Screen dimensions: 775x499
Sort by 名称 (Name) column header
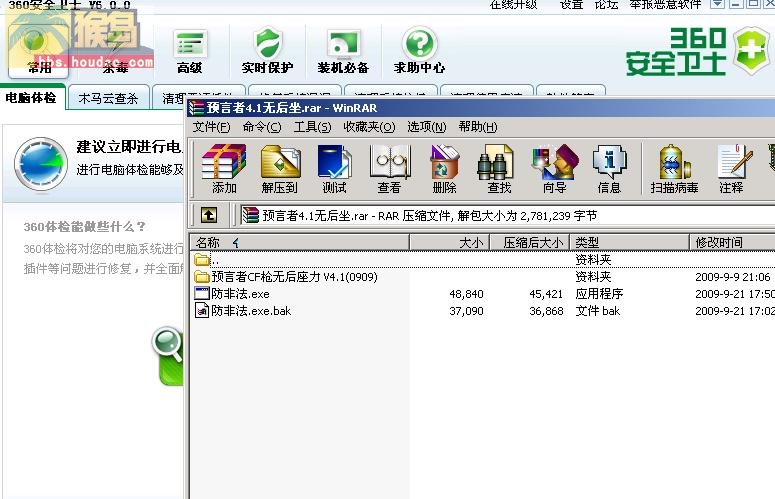300,243
